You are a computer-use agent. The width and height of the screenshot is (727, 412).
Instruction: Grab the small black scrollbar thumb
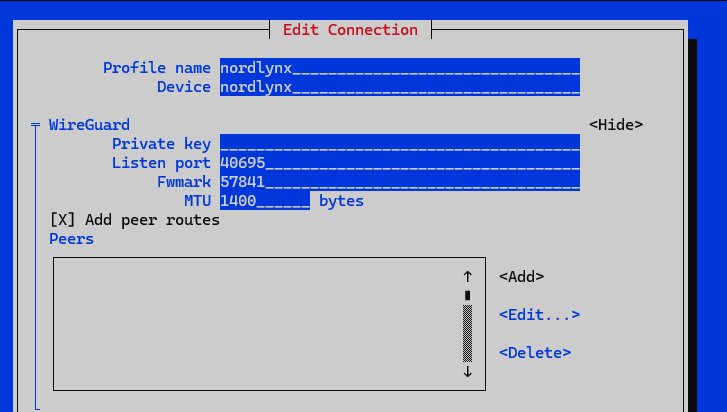(x=467, y=295)
